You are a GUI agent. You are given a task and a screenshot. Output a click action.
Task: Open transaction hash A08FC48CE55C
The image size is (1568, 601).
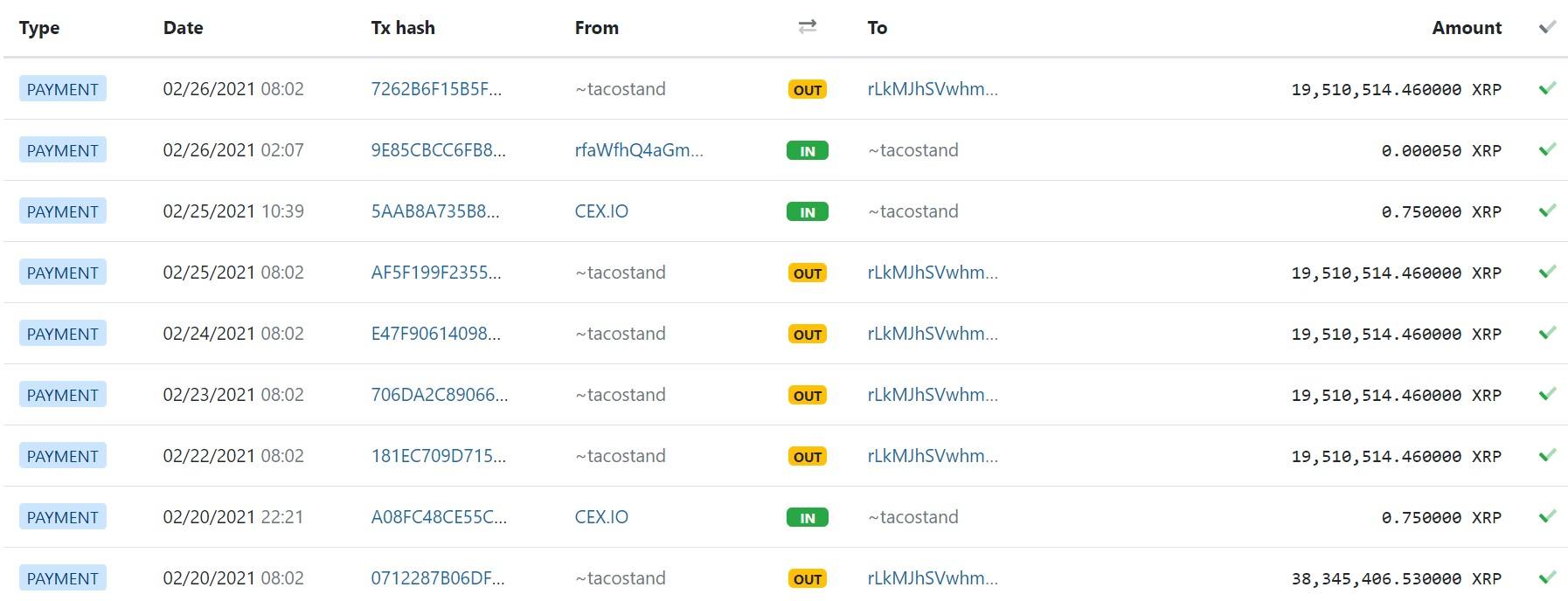(439, 517)
